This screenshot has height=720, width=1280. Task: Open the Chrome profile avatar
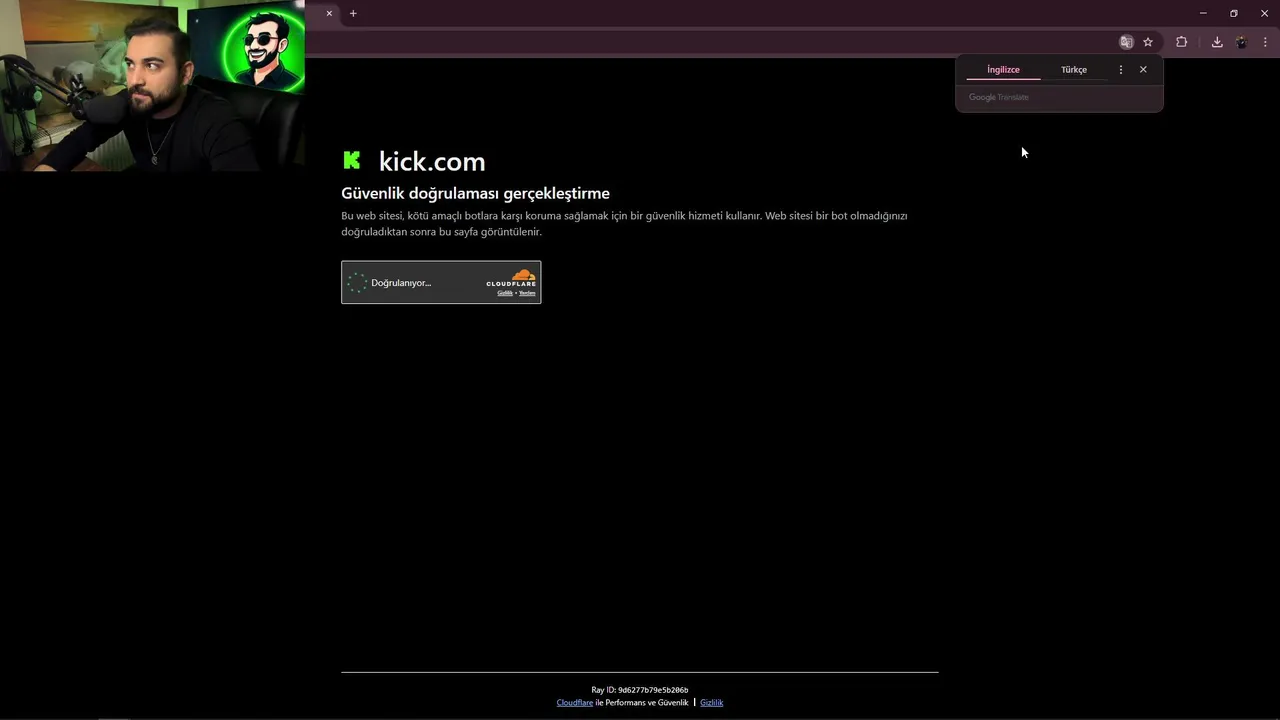(x=1242, y=42)
